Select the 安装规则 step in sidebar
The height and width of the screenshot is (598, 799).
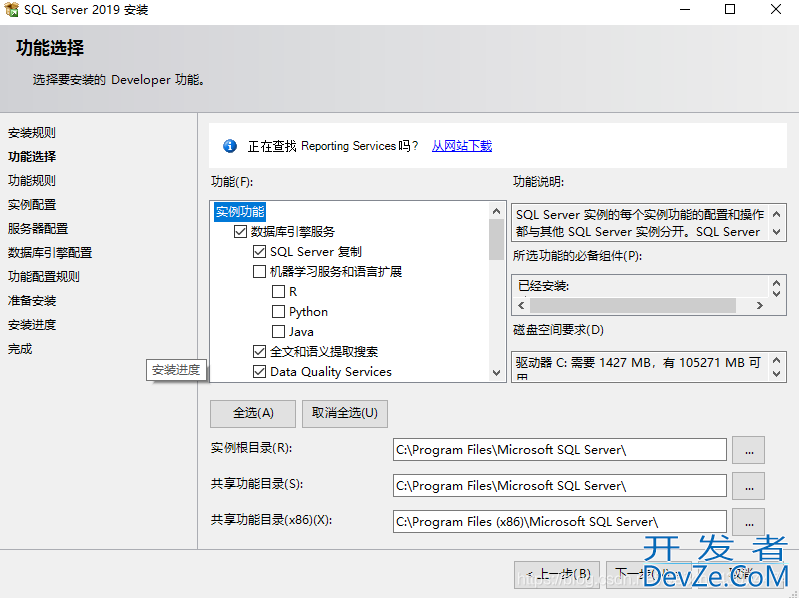pyautogui.click(x=32, y=132)
